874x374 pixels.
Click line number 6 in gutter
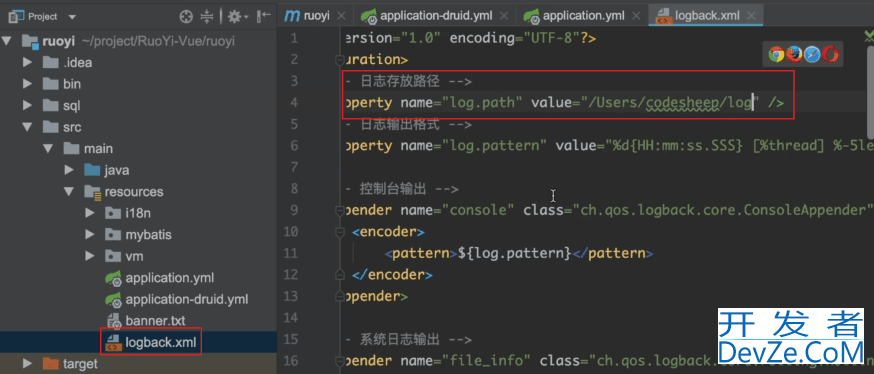tap(294, 145)
